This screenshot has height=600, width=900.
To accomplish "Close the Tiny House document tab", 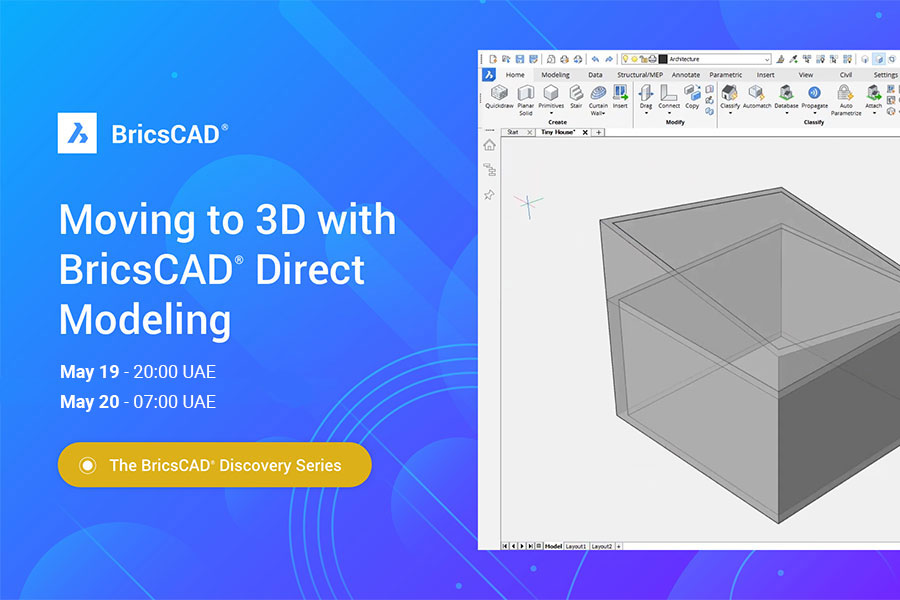I will point(585,132).
